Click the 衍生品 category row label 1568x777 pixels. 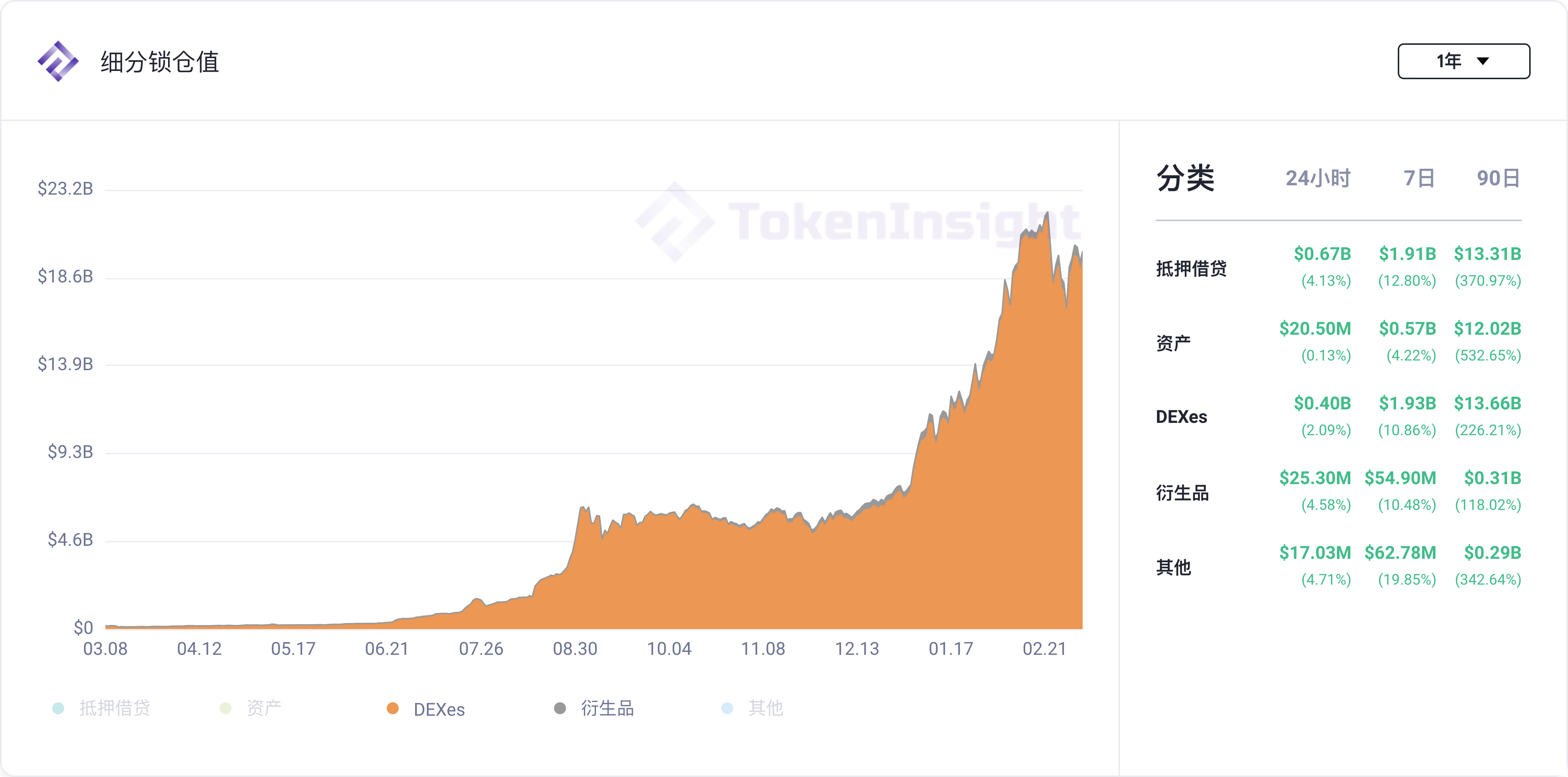[x=1182, y=492]
